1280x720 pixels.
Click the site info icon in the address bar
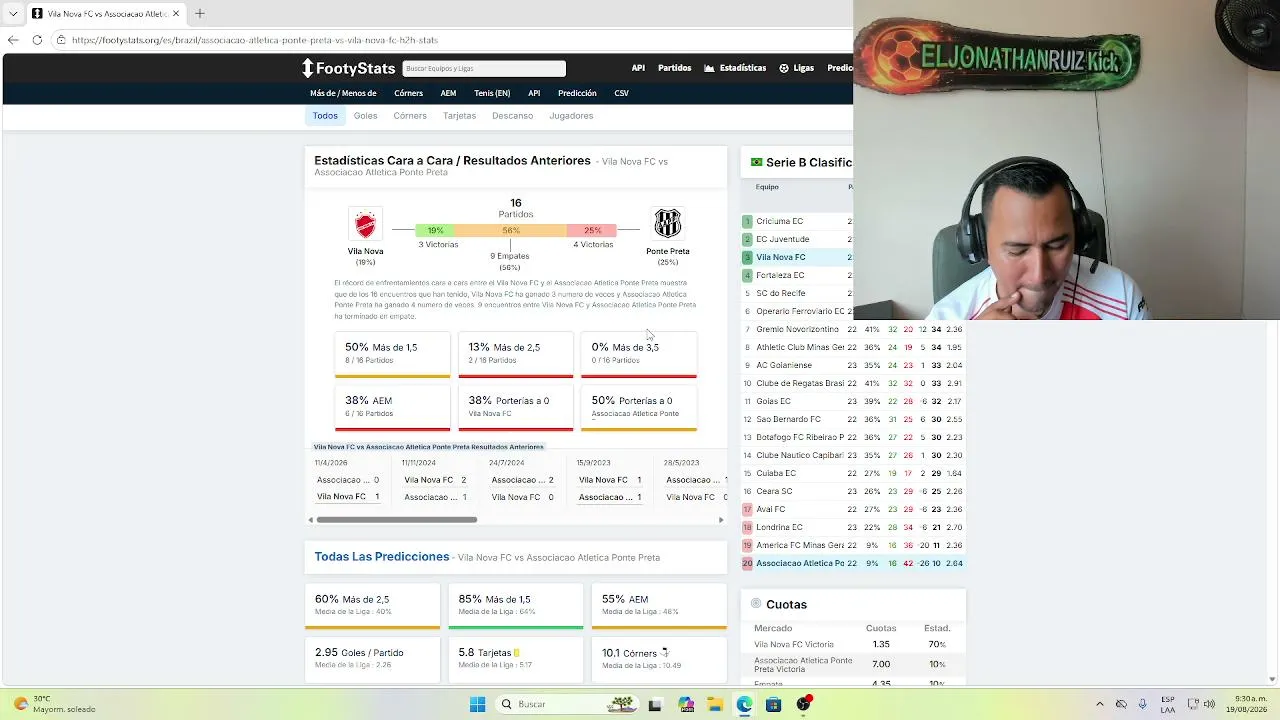[x=61, y=40]
